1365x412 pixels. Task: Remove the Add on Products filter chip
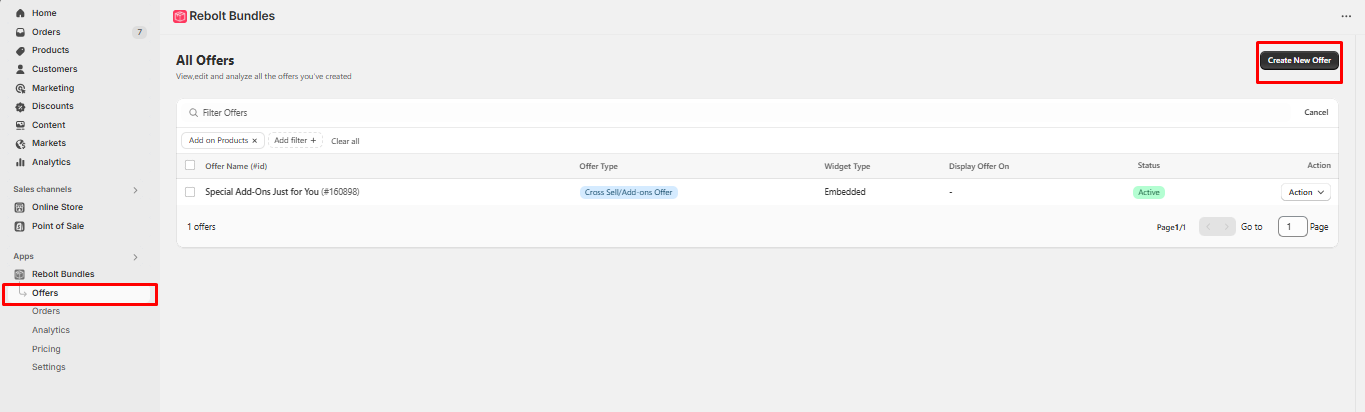point(254,141)
